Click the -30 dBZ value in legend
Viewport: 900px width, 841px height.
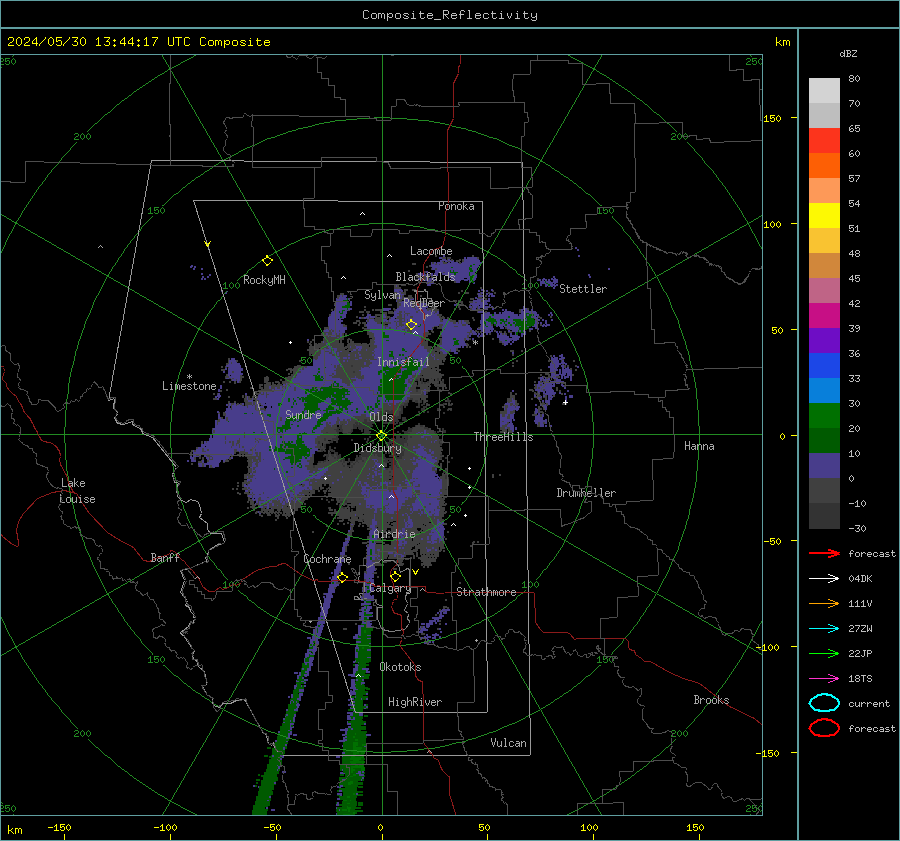(857, 528)
